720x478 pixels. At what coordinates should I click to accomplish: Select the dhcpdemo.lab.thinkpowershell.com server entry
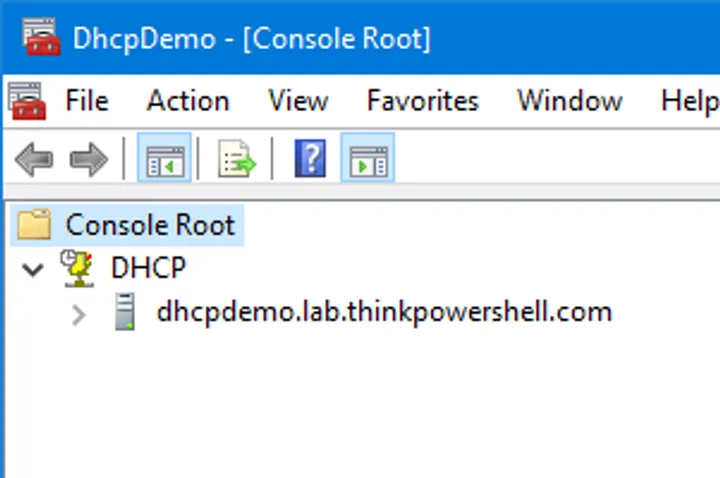click(384, 312)
